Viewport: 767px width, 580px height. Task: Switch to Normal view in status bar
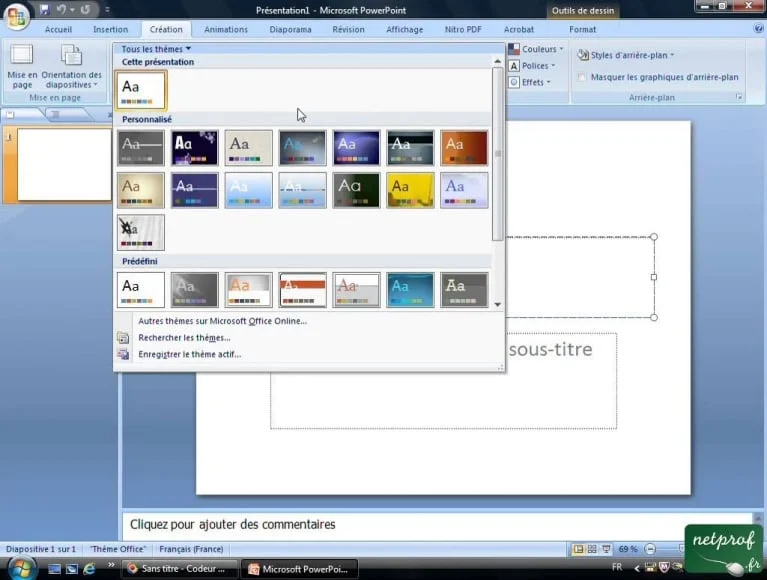(578, 549)
